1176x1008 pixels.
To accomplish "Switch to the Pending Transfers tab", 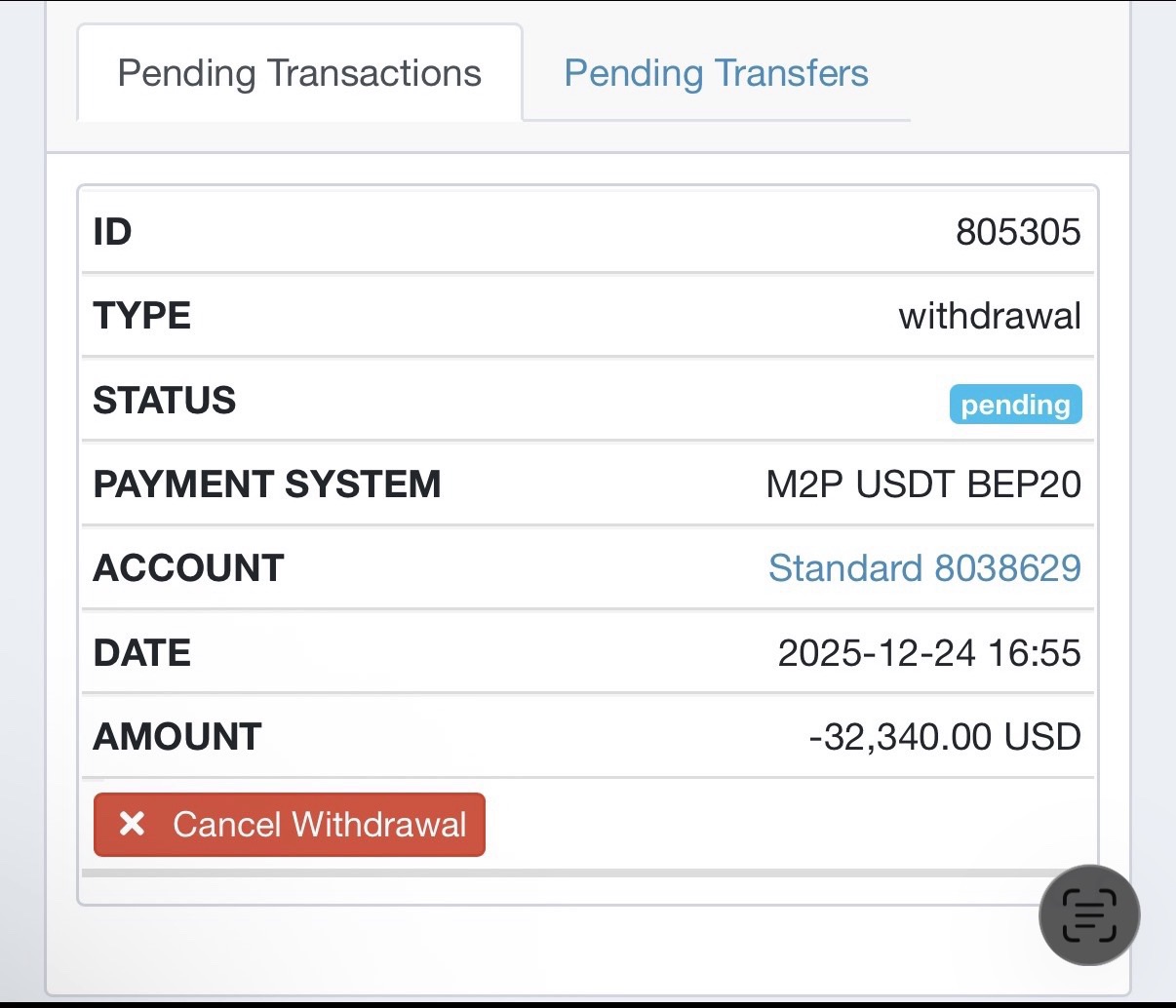I will pos(716,73).
